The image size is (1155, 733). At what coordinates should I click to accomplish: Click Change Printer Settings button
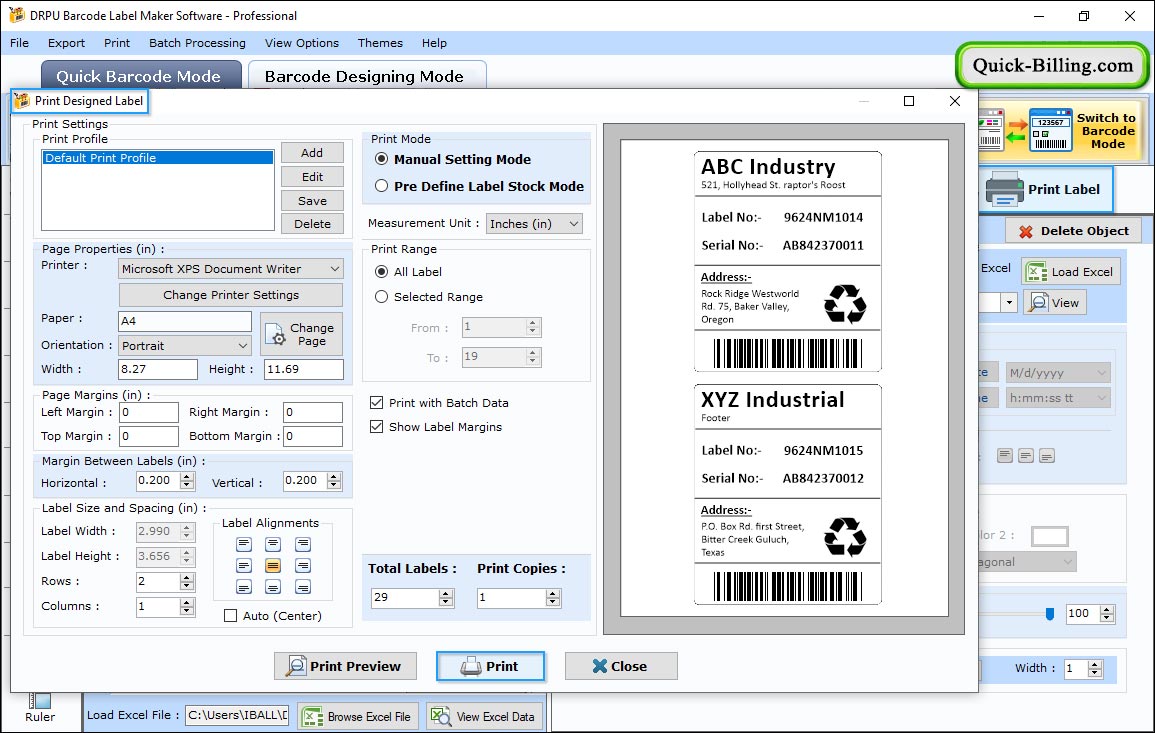click(231, 295)
